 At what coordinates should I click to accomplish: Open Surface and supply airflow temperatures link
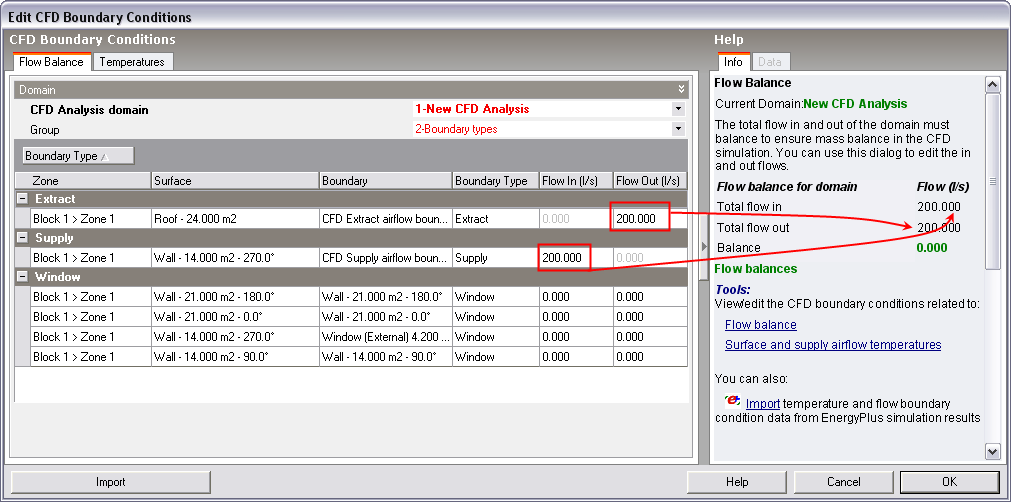[832, 345]
